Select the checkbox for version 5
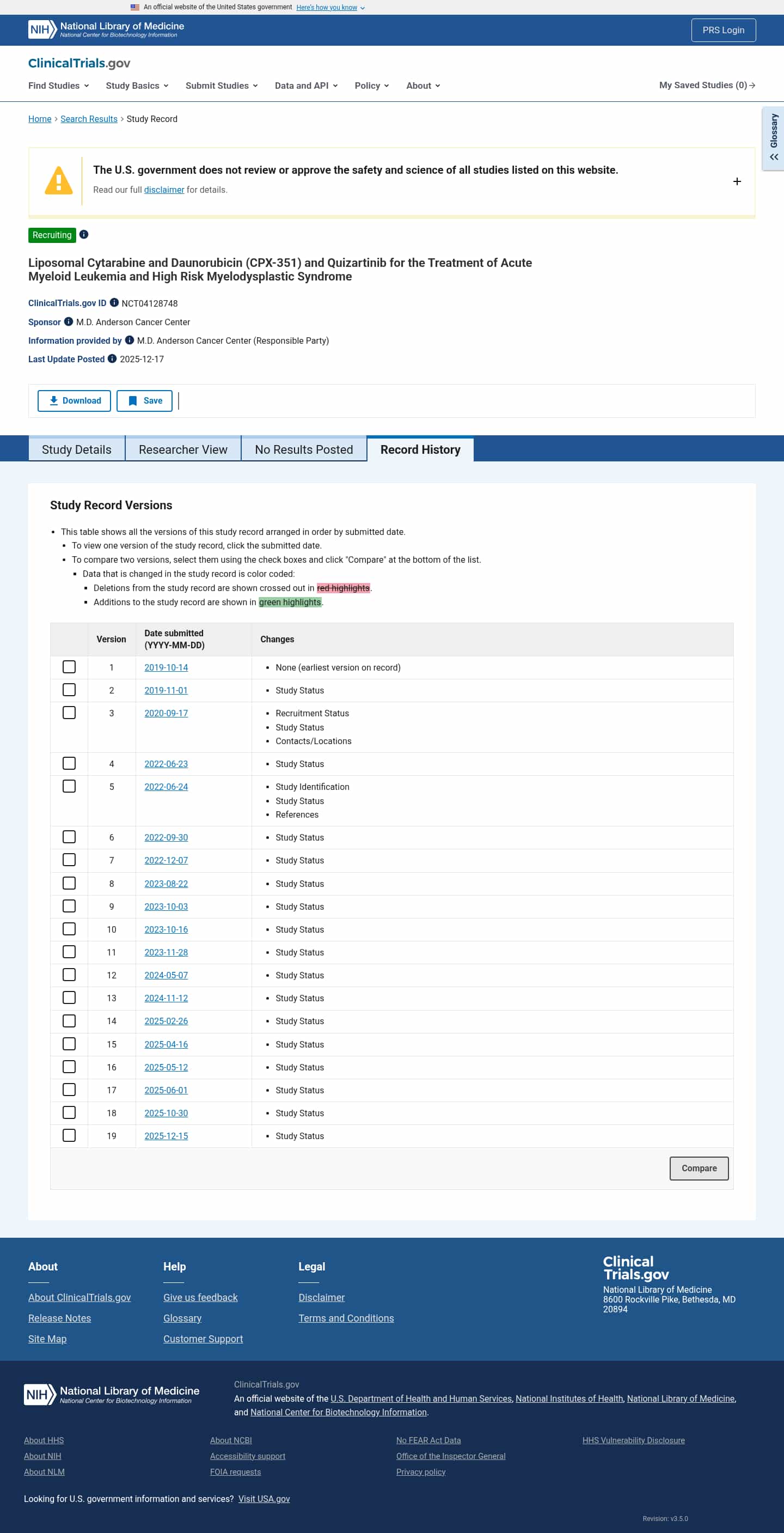The image size is (784, 1533). [69, 786]
